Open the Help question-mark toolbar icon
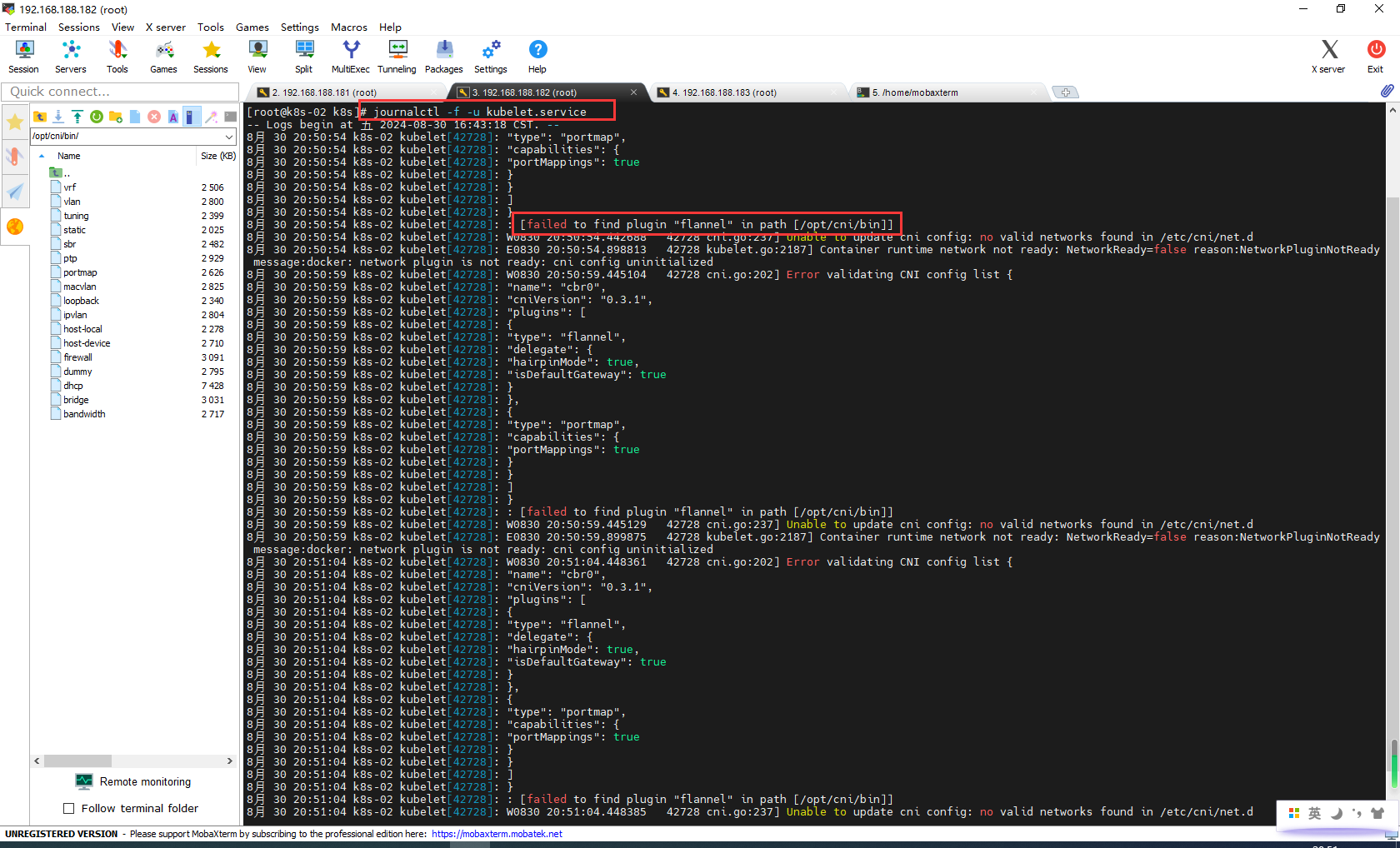The height and width of the screenshot is (848, 1400). tap(537, 57)
